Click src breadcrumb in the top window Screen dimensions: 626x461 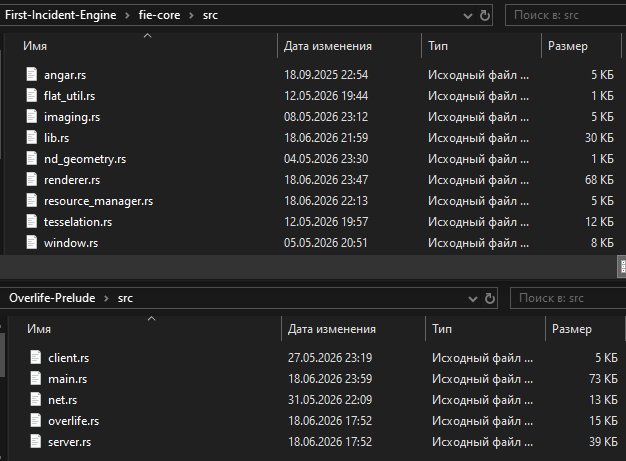coord(210,15)
